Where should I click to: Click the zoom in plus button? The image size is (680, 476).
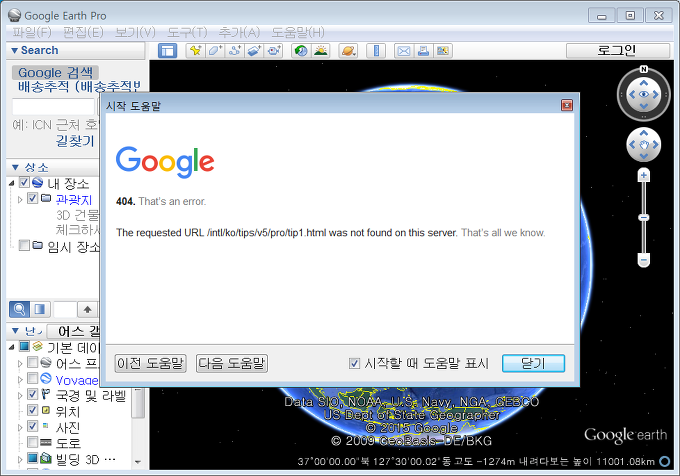644,176
